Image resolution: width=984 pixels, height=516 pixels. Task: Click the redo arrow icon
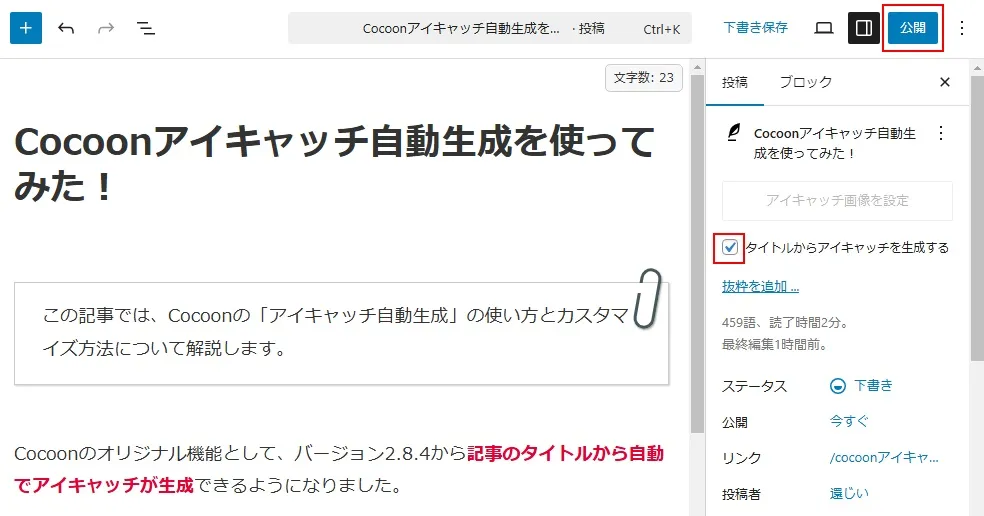click(106, 28)
